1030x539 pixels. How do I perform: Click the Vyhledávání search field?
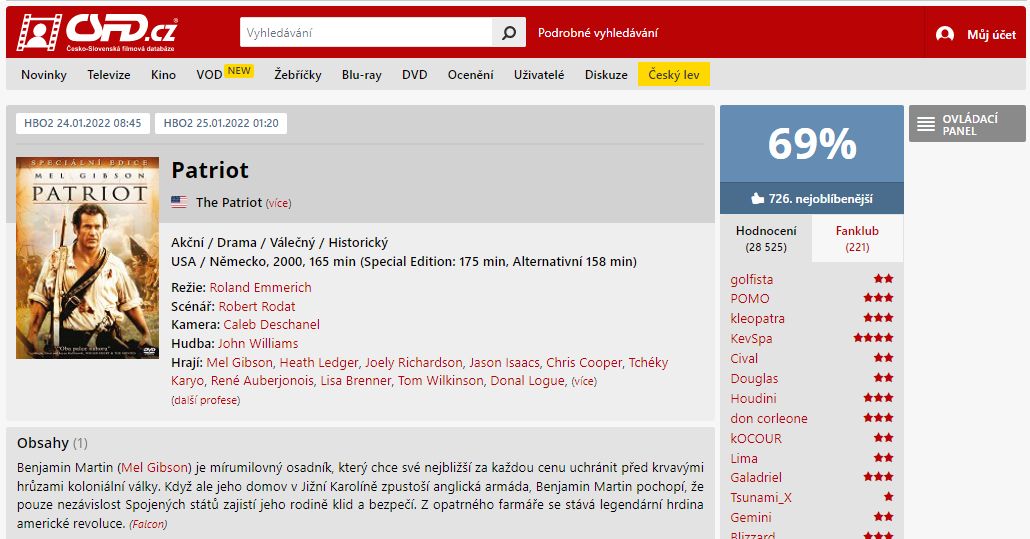point(366,33)
